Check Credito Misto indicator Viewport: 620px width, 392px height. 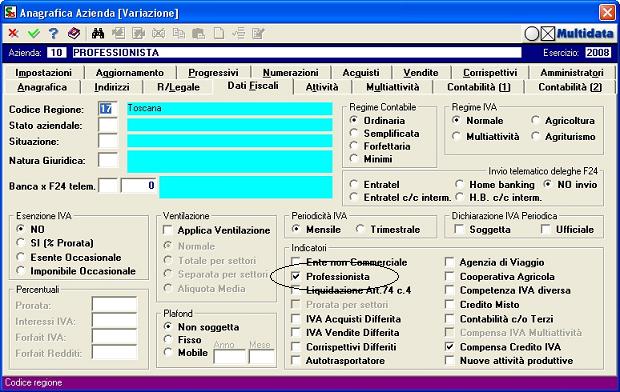449,304
